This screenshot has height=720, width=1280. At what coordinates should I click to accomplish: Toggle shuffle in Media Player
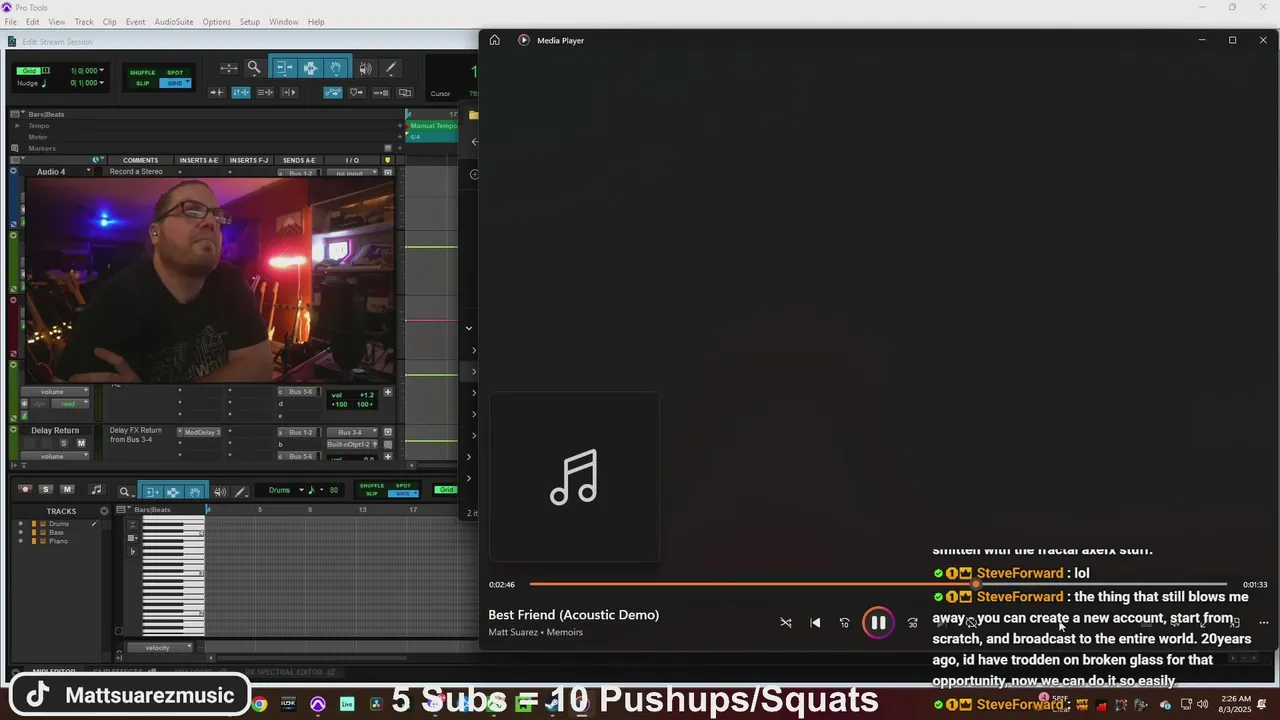point(786,622)
